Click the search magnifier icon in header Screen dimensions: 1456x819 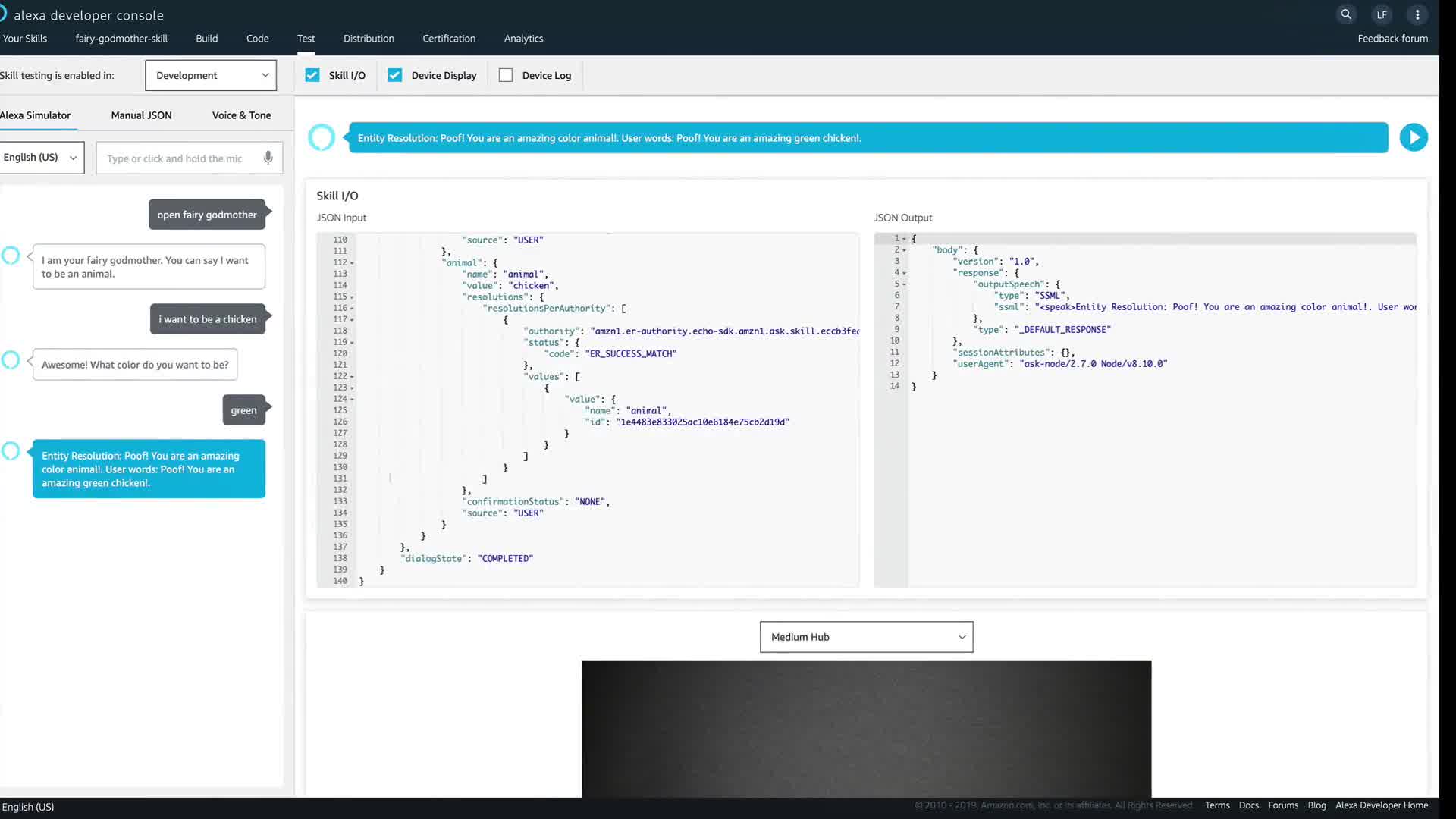click(1346, 14)
